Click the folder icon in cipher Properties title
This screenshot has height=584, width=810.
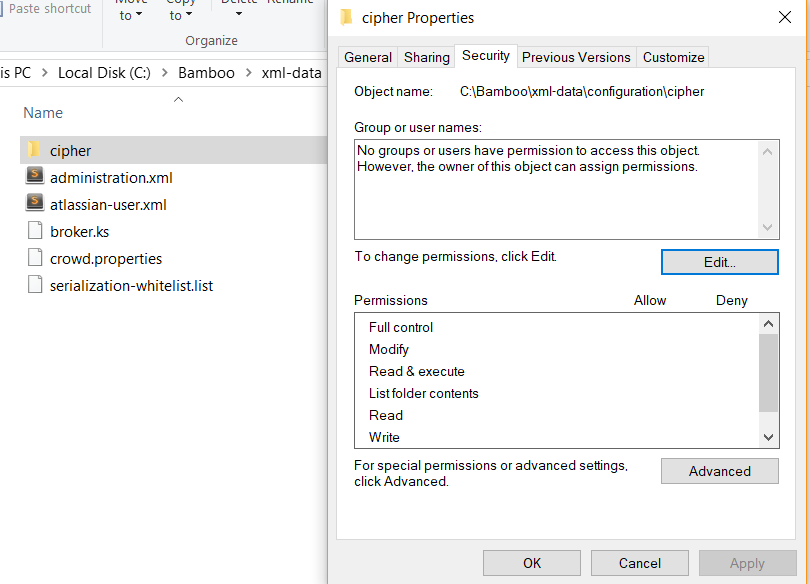point(347,18)
